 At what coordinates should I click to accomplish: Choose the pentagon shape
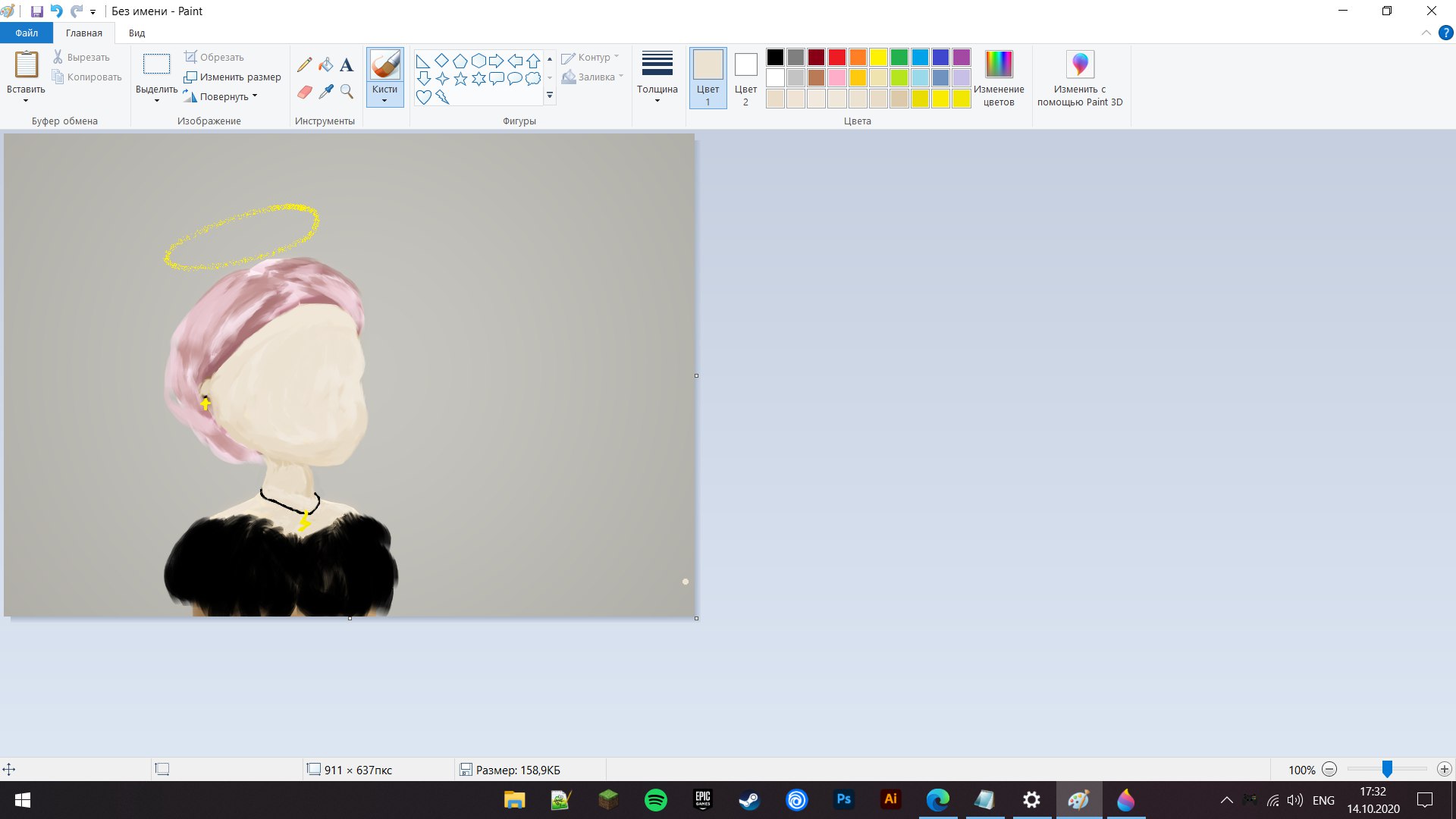tap(460, 61)
